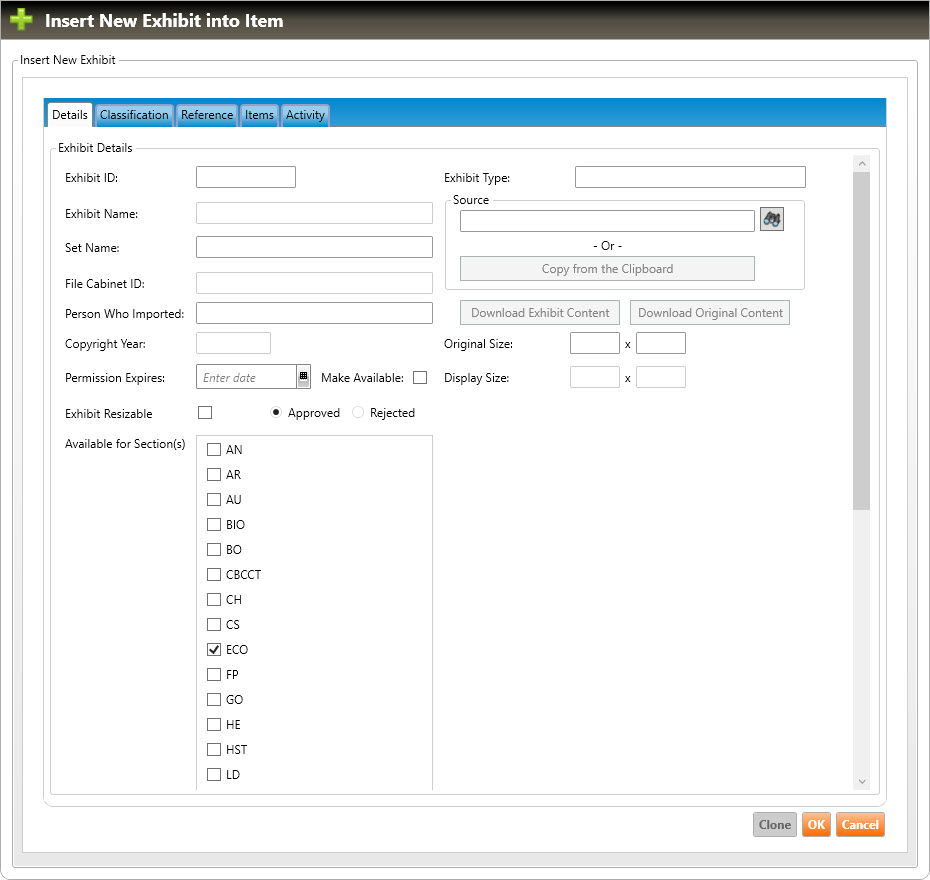Click the Clone button
This screenshot has height=880, width=930.
click(x=775, y=824)
